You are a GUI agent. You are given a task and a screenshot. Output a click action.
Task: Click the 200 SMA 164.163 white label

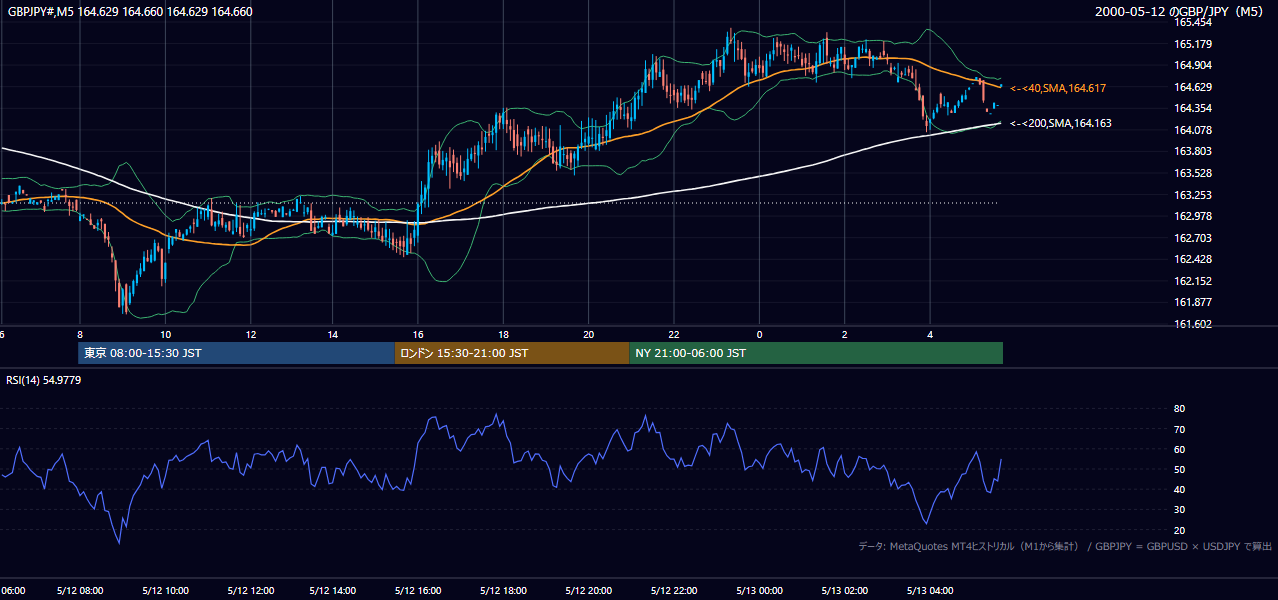(1061, 123)
